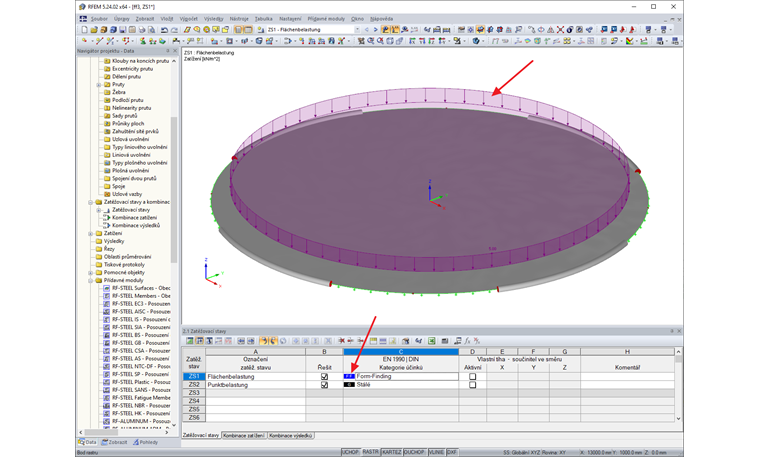
Task: Expand the Pomocné objekty tree node
Action: pyautogui.click(x=91, y=272)
